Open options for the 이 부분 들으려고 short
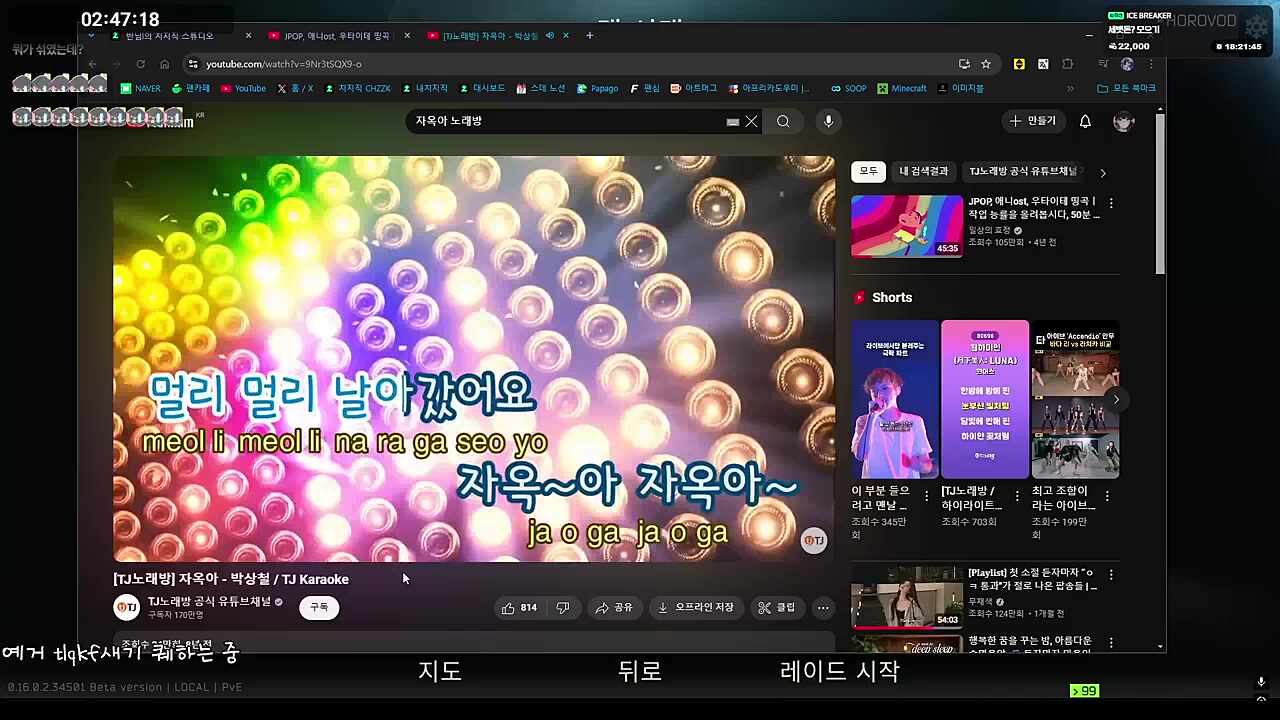Viewport: 1280px width, 720px height. point(926,495)
